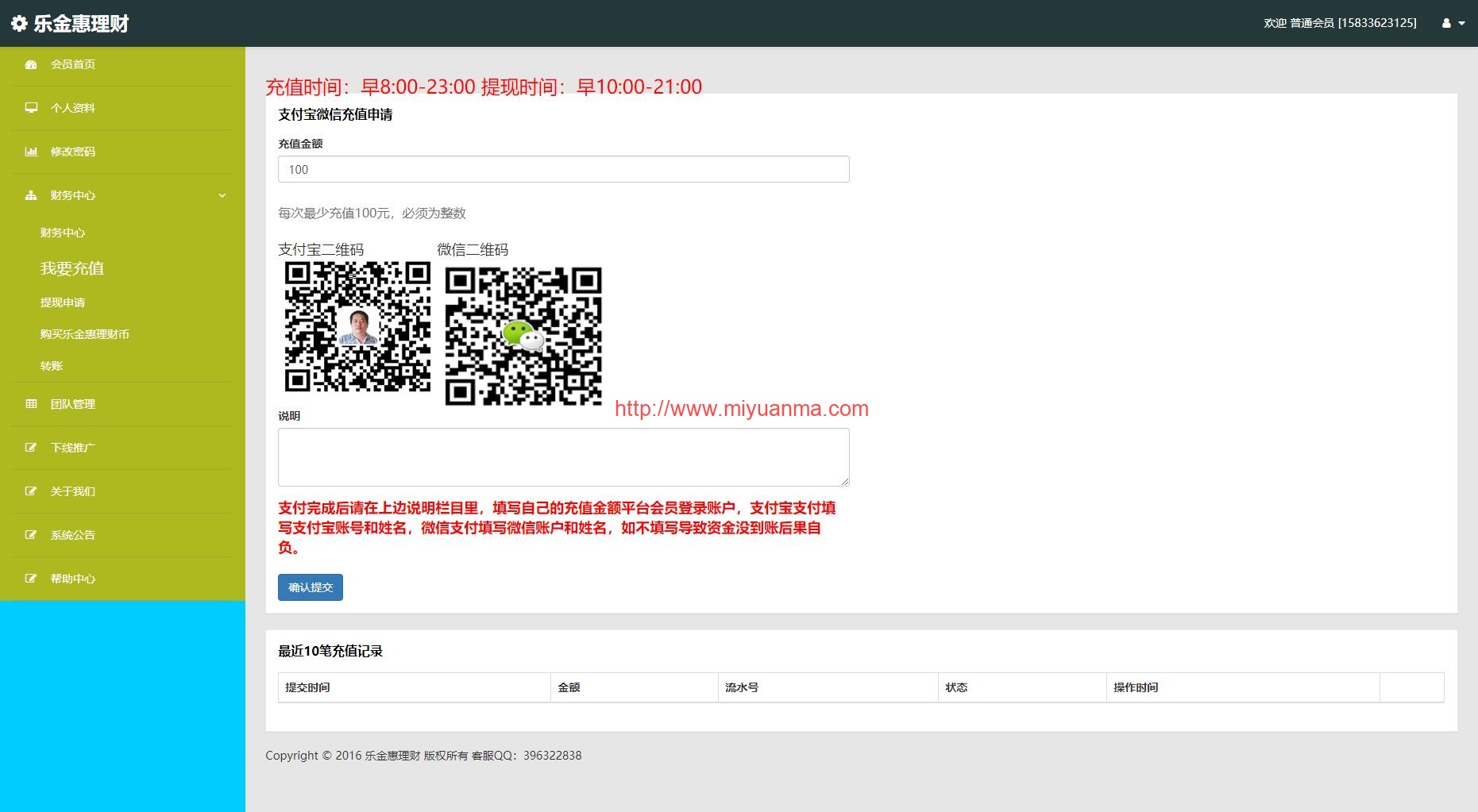Click the 每次最少充值100元 hint text
The height and width of the screenshot is (812, 1478).
(x=372, y=213)
